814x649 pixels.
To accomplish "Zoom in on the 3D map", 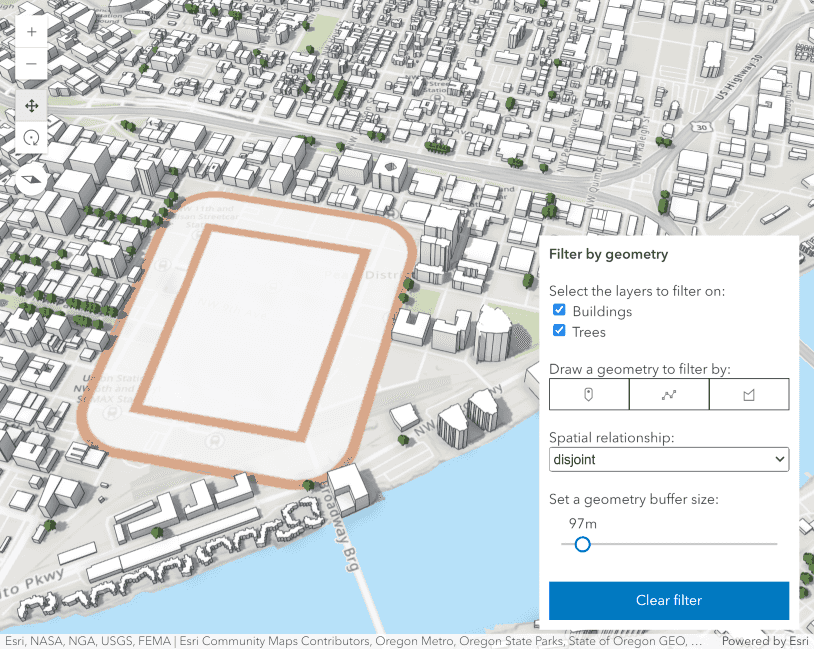I will point(32,32).
